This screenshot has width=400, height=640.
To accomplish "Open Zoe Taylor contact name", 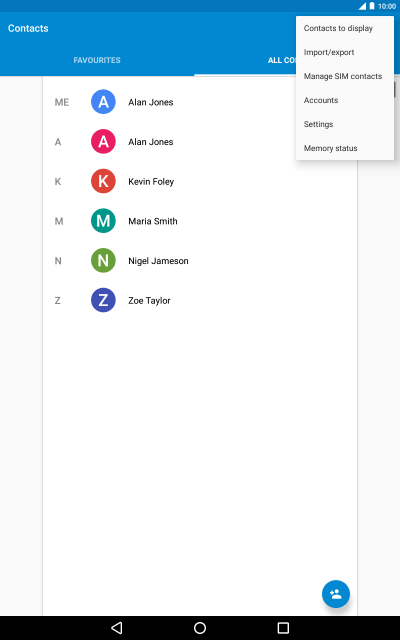I will click(x=149, y=301).
